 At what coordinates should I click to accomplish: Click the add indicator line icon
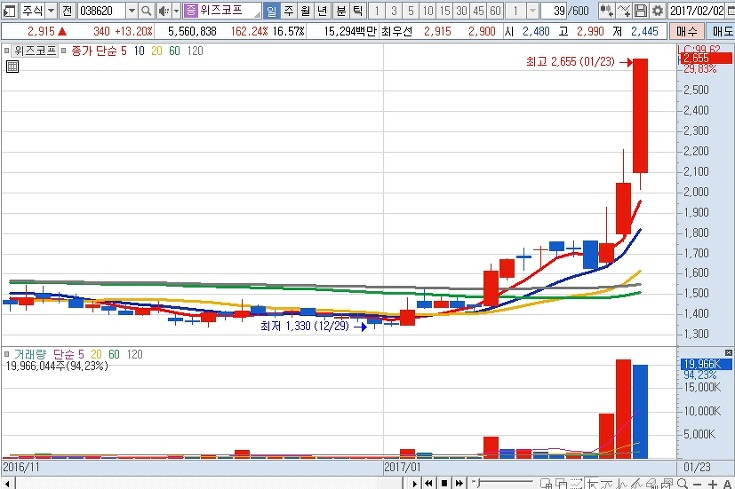click(624, 10)
